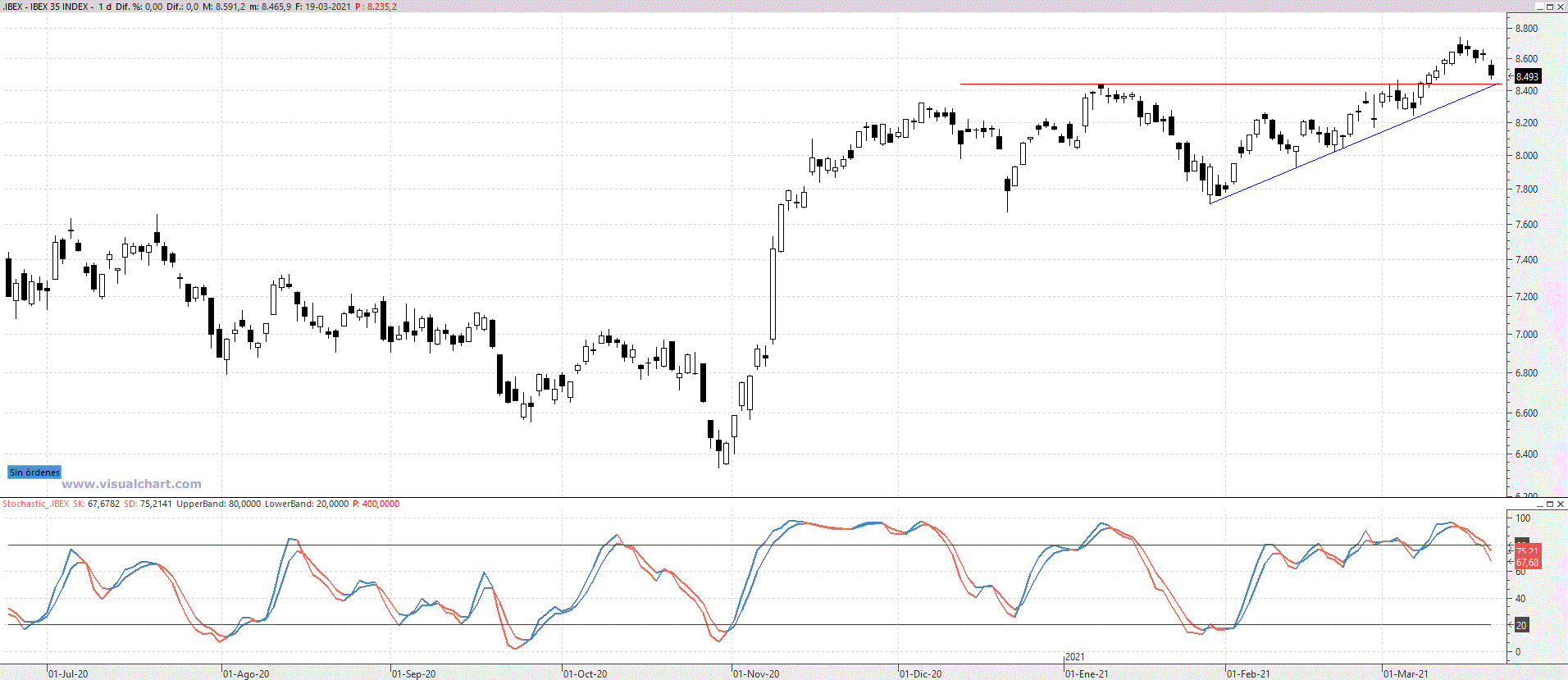This screenshot has height=680, width=1568.
Task: Maximize the Stochastic indicator pane
Action: click(x=1550, y=504)
